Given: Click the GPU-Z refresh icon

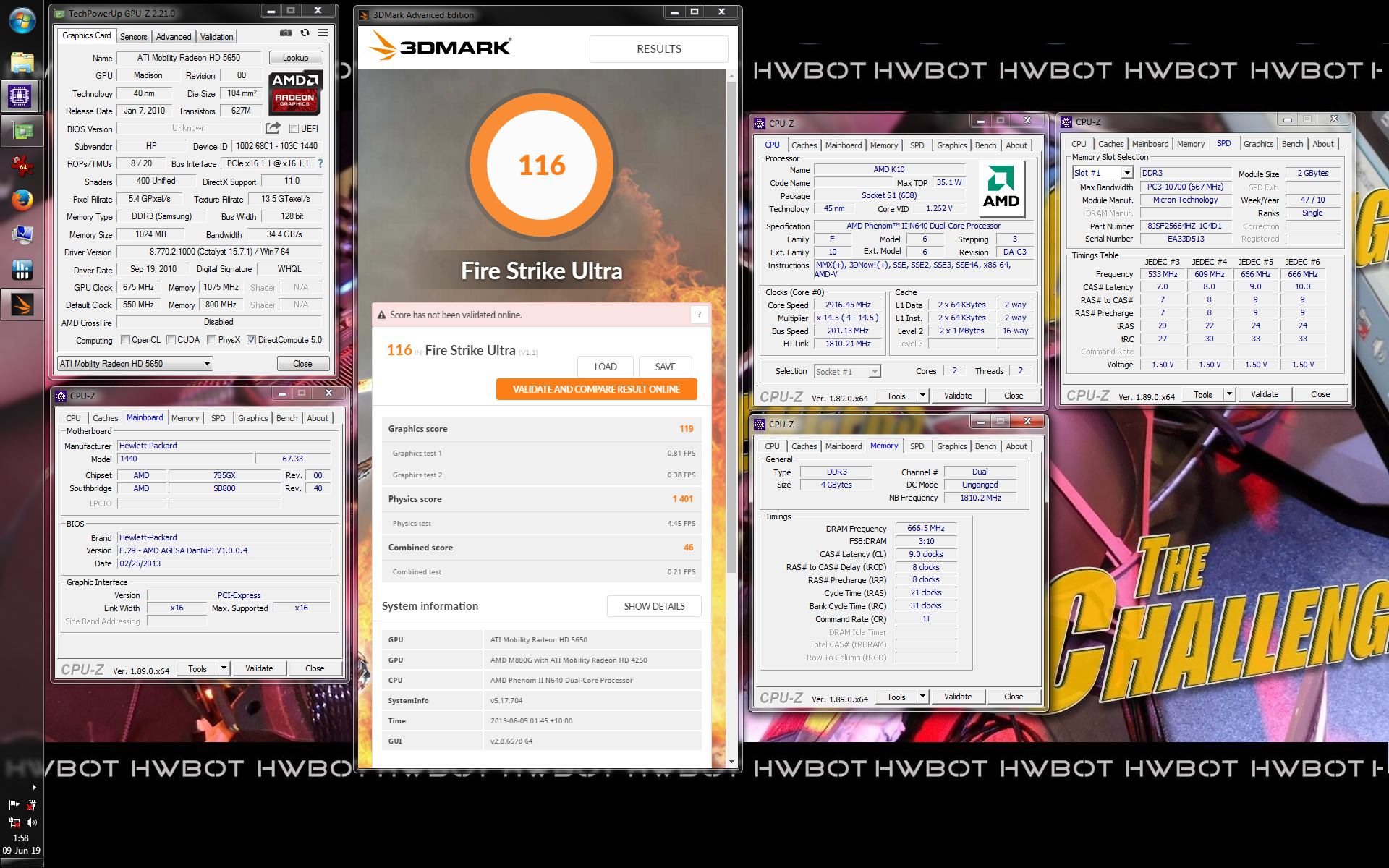Looking at the screenshot, I should [305, 33].
